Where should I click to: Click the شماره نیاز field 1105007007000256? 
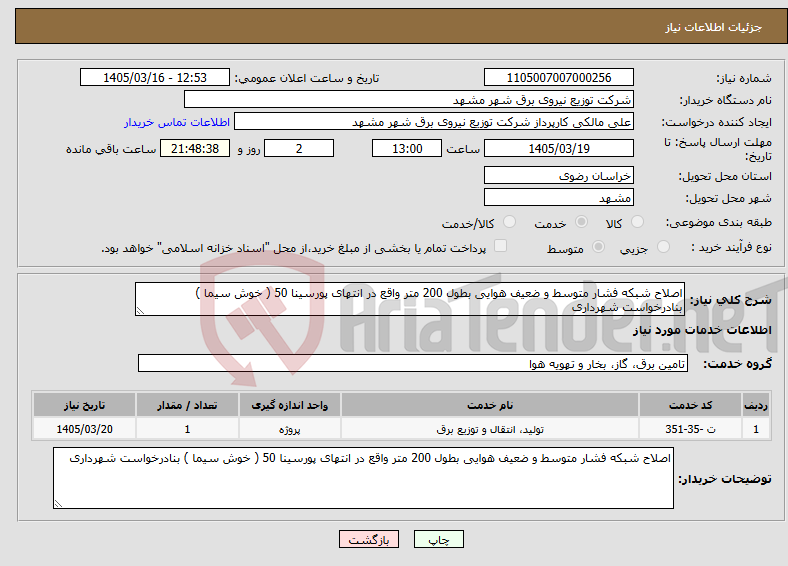tap(558, 77)
